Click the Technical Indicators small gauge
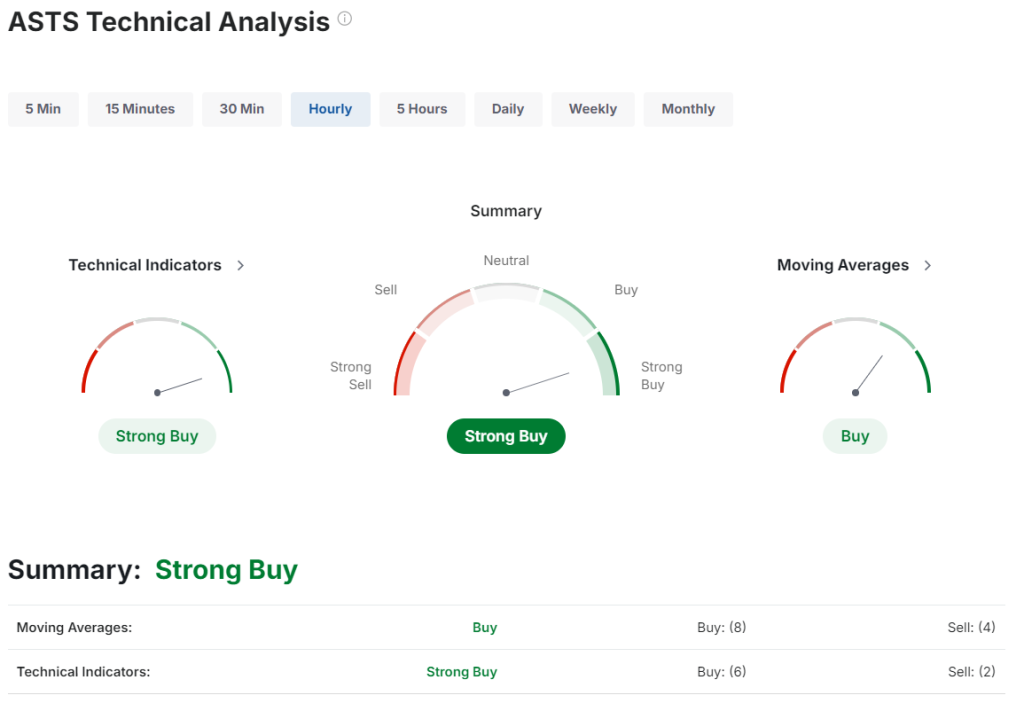The height and width of the screenshot is (711, 1024). 157,360
